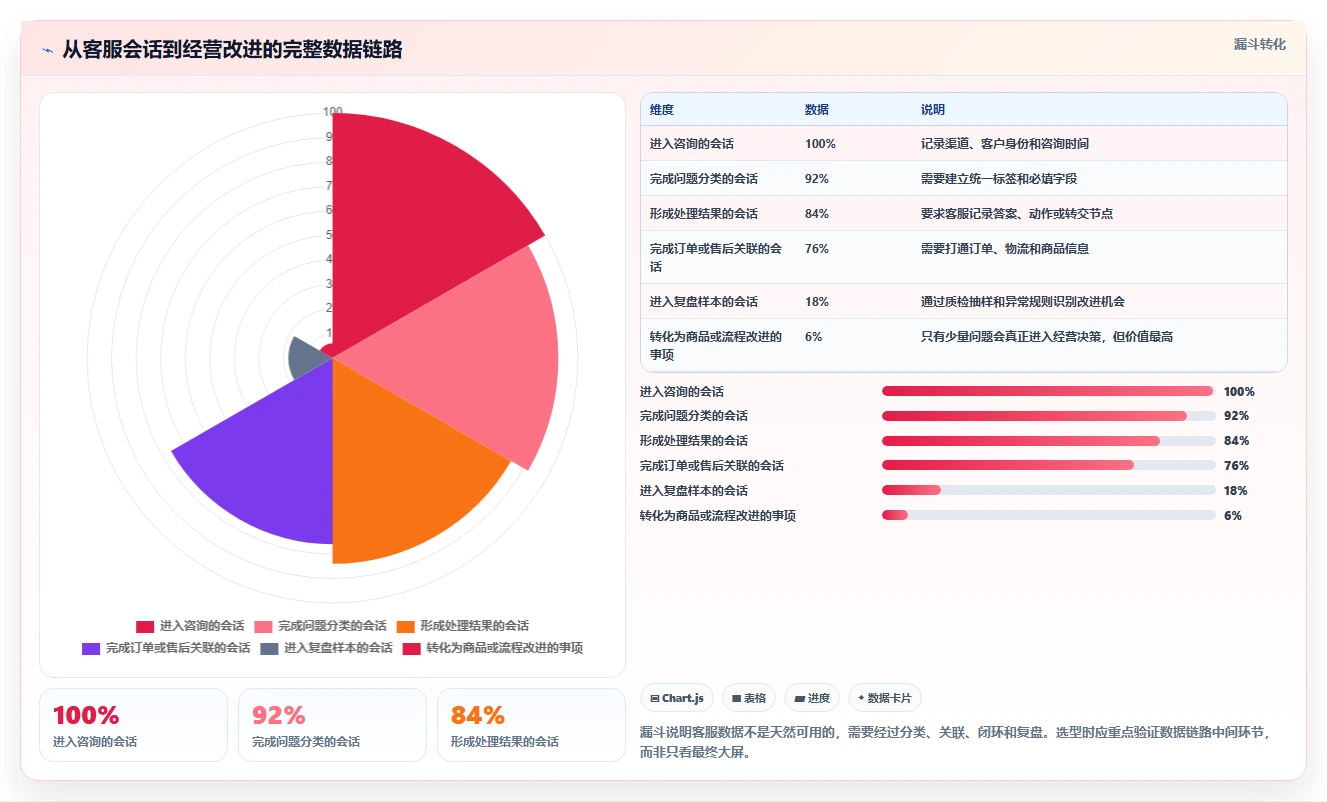Toggle the 进入复盘样本的会话 legend swatch
The image size is (1327, 802).
269,648
